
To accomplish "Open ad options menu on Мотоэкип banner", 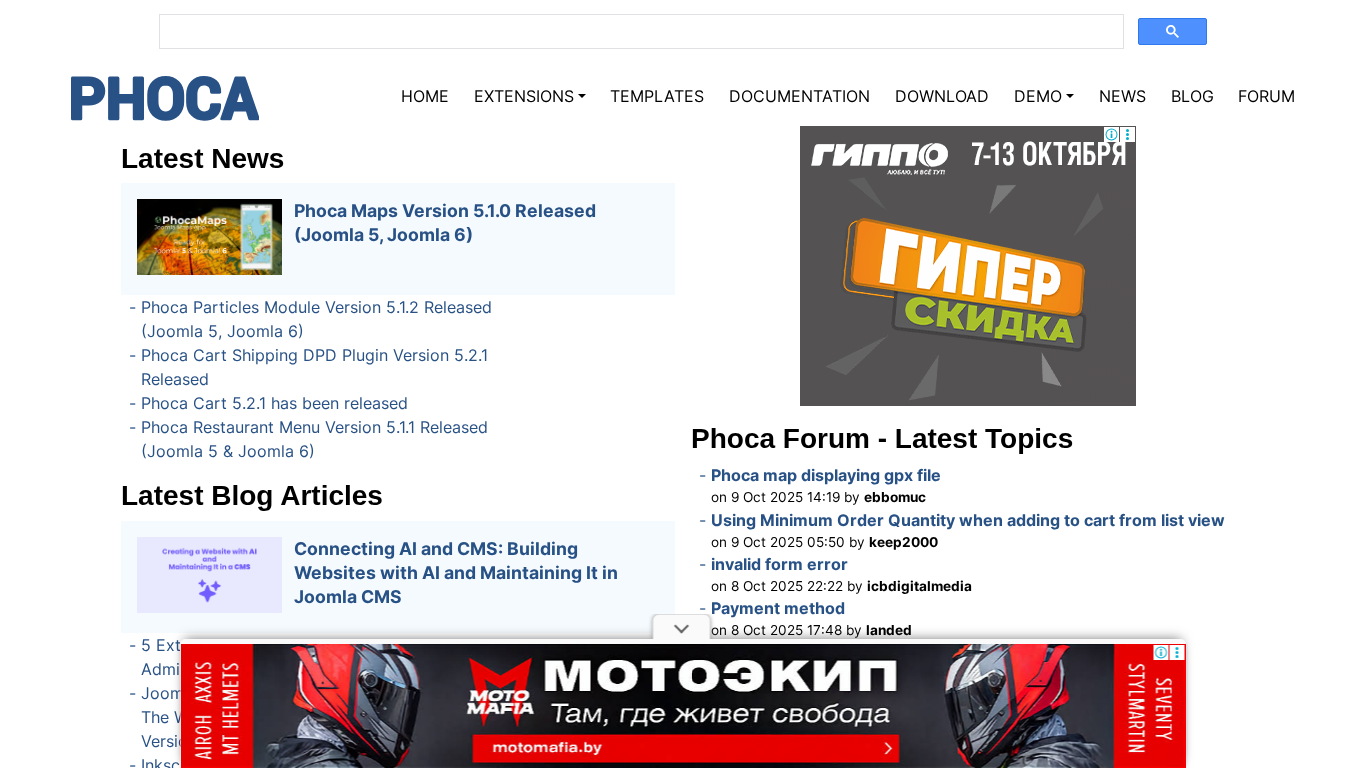I will pyautogui.click(x=1178, y=652).
